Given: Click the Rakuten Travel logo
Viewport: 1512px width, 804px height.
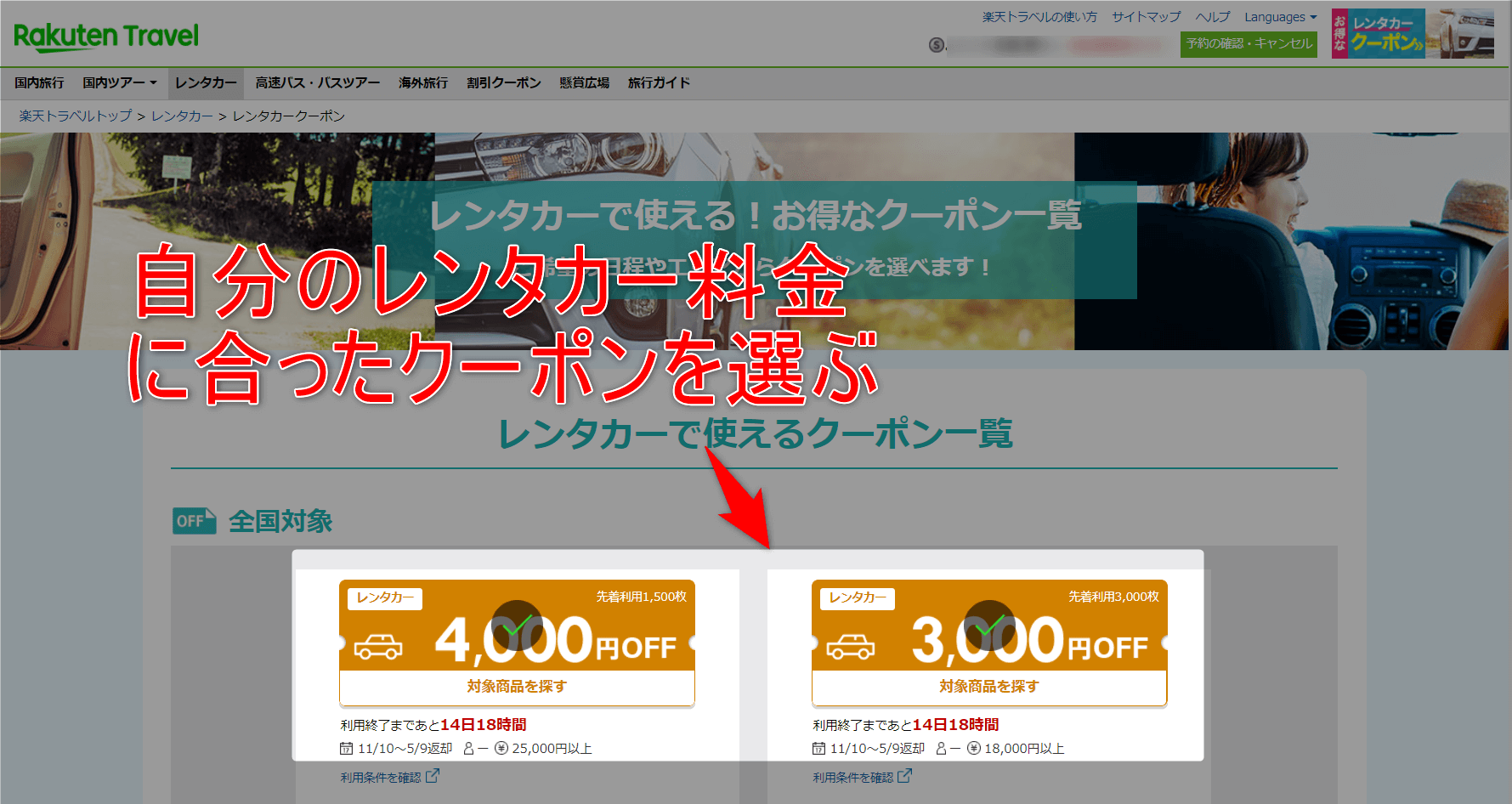Looking at the screenshot, I should pyautogui.click(x=106, y=37).
